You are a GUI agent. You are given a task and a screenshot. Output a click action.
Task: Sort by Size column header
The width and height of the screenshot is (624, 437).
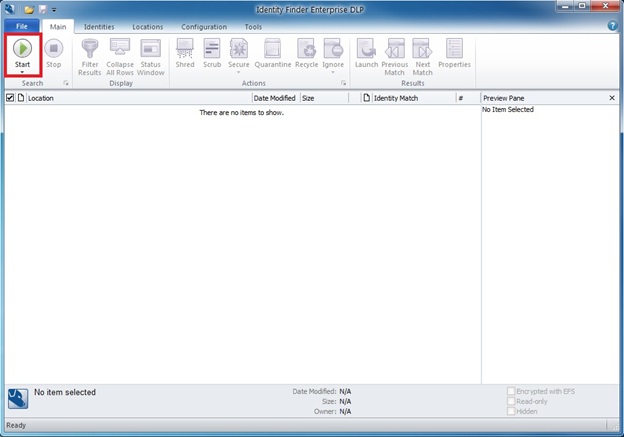pyautogui.click(x=324, y=98)
